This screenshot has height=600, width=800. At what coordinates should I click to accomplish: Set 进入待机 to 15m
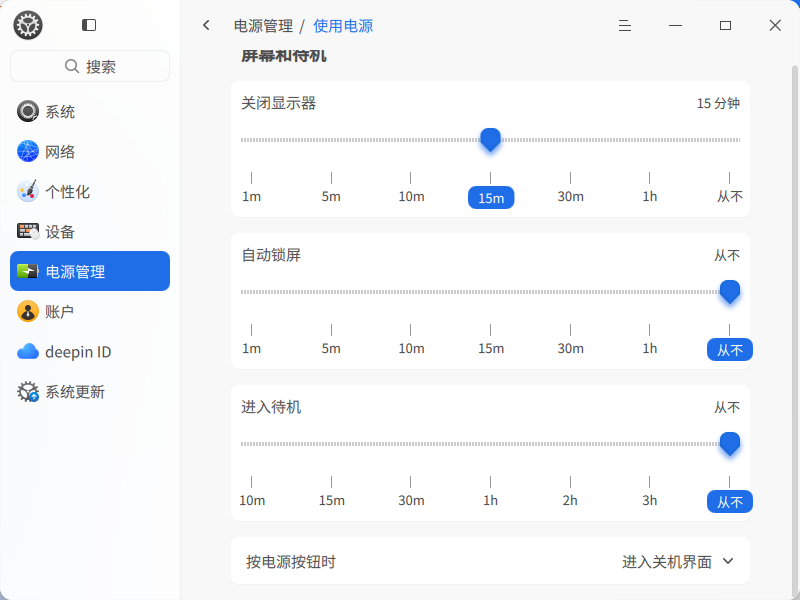[332, 501]
